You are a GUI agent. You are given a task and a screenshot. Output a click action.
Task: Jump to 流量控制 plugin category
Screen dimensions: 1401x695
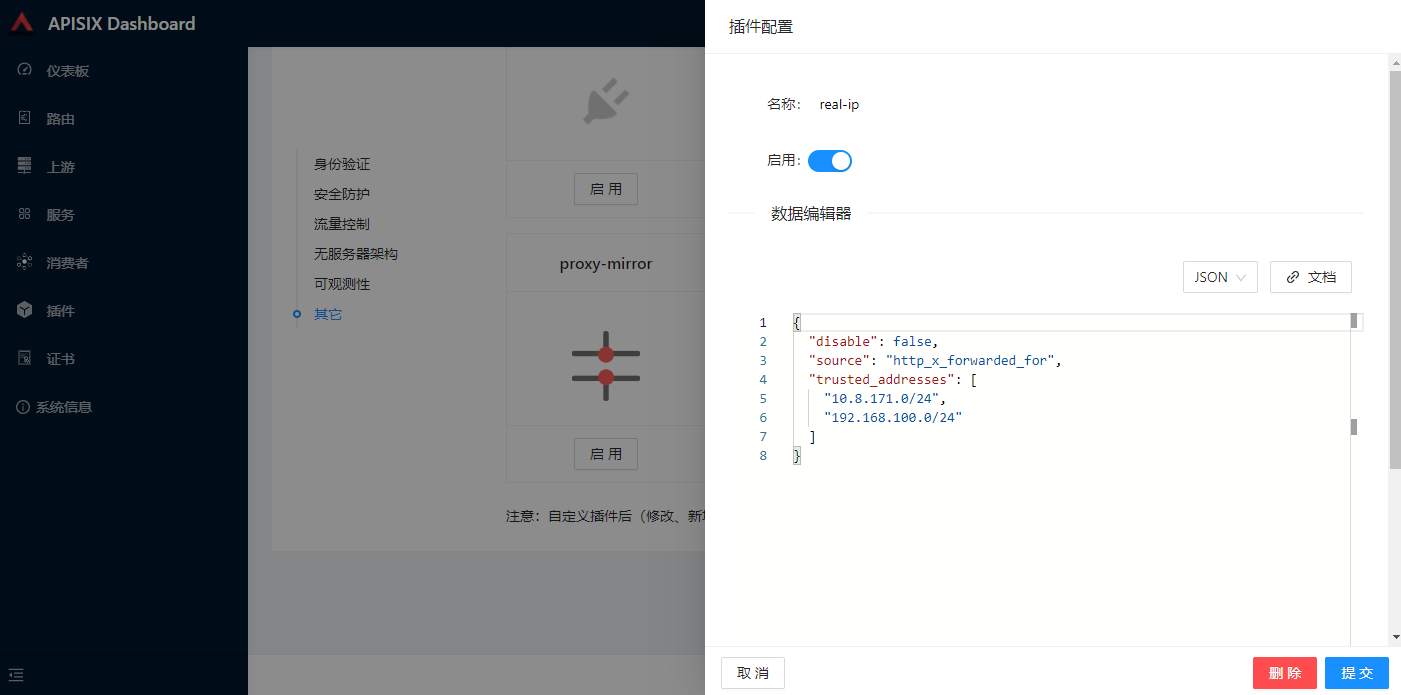342,224
